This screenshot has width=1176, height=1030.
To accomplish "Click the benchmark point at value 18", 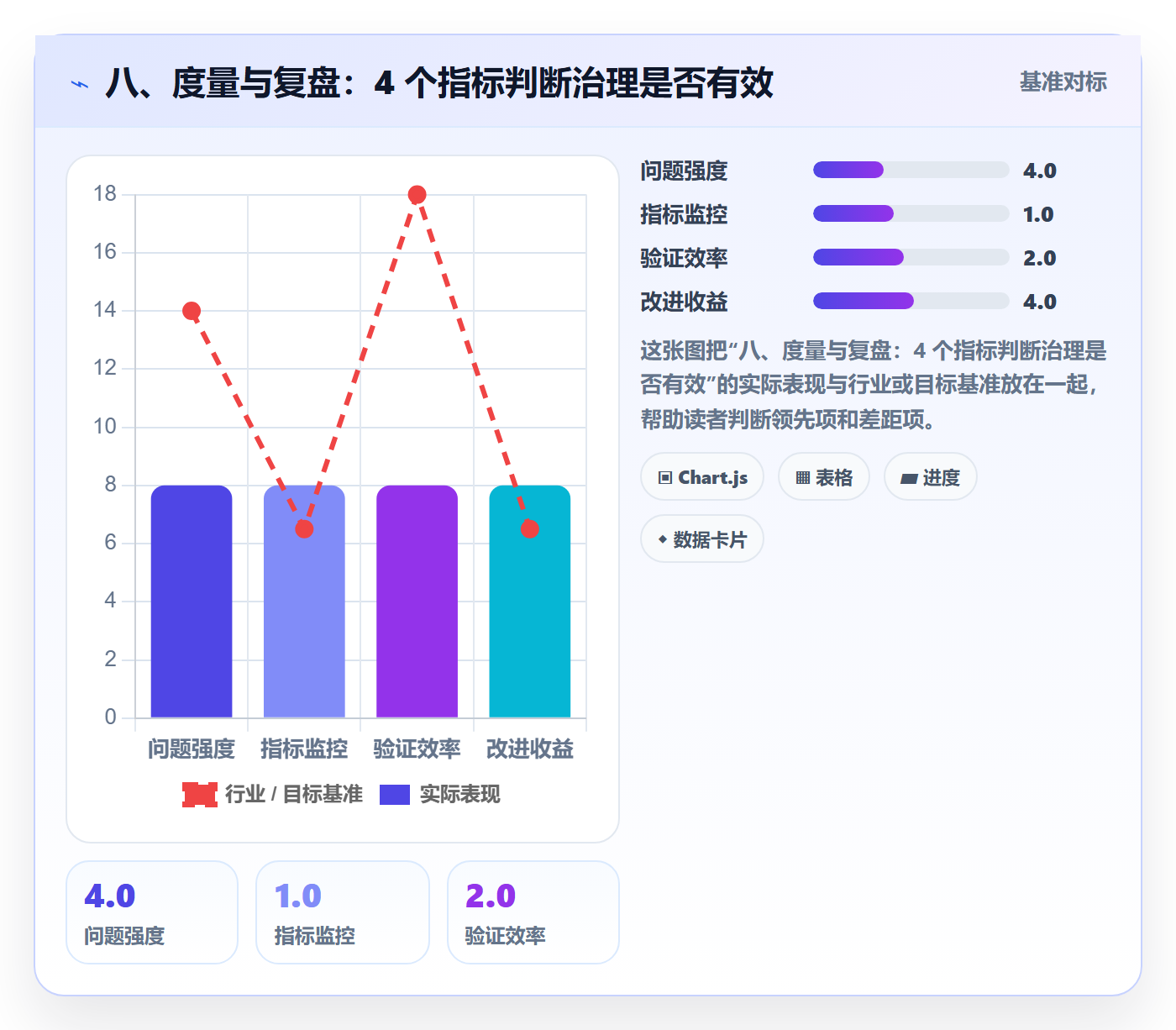I will point(417,195).
